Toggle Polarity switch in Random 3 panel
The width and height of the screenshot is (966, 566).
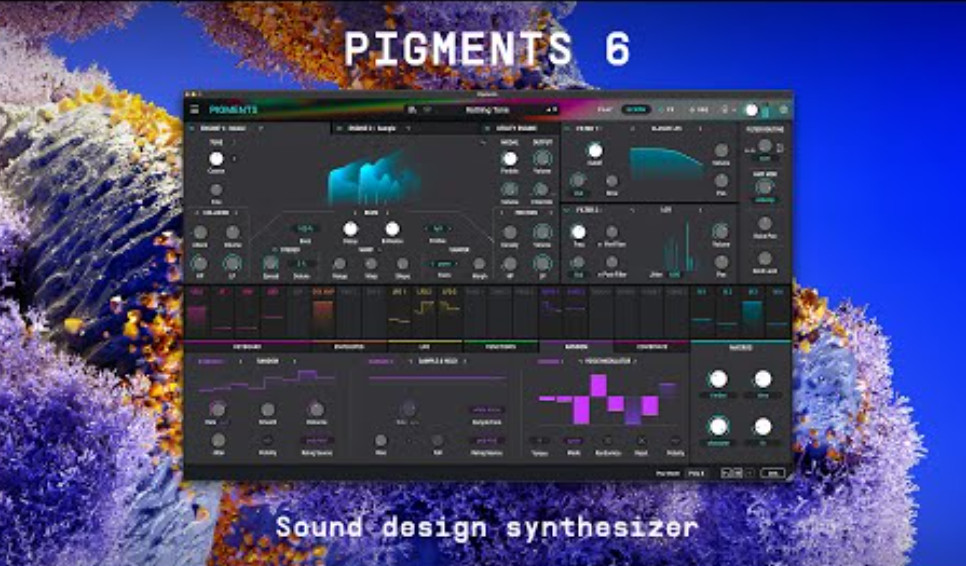coord(675,440)
